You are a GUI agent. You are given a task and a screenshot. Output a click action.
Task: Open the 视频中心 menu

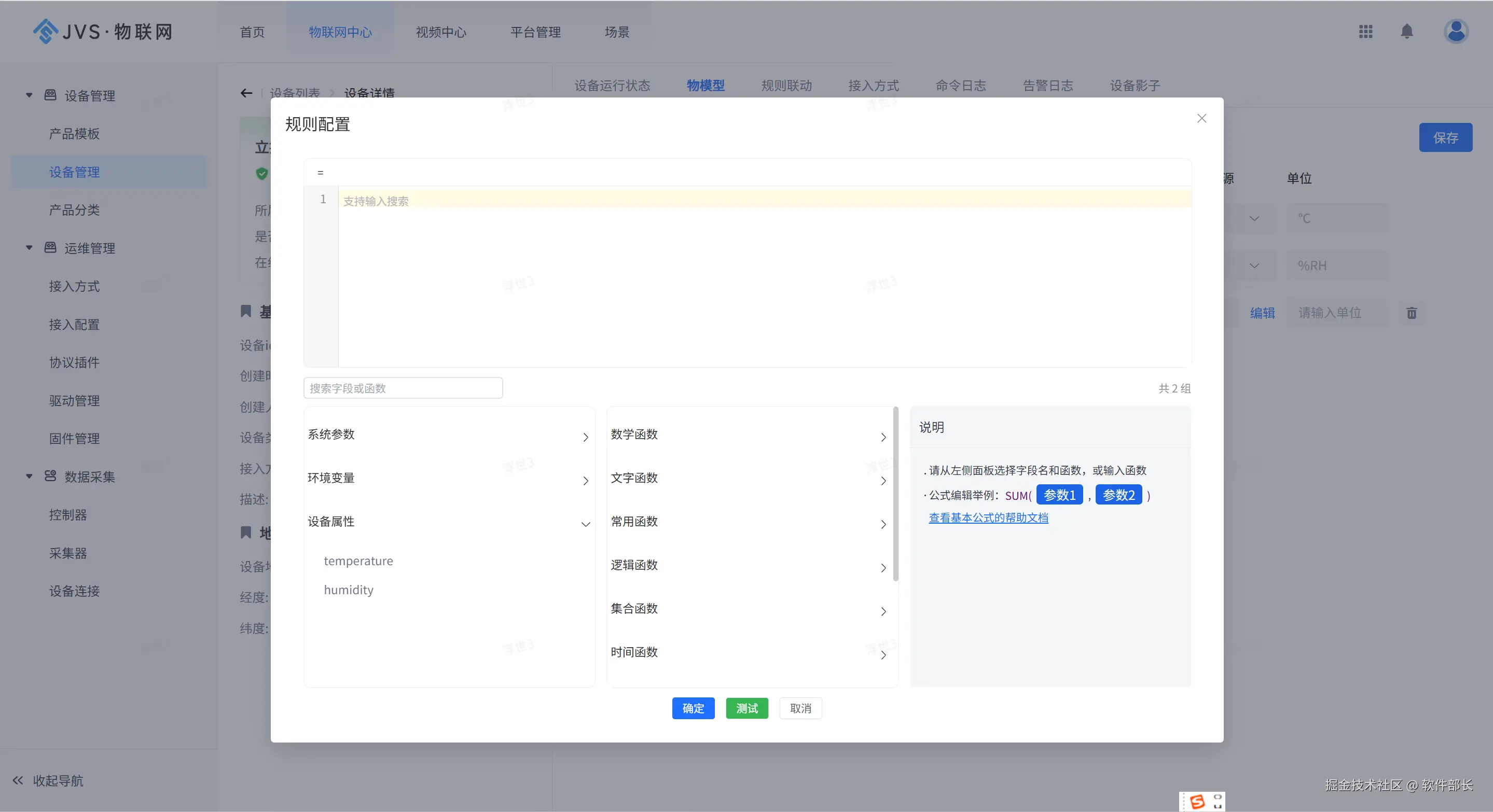[440, 33]
